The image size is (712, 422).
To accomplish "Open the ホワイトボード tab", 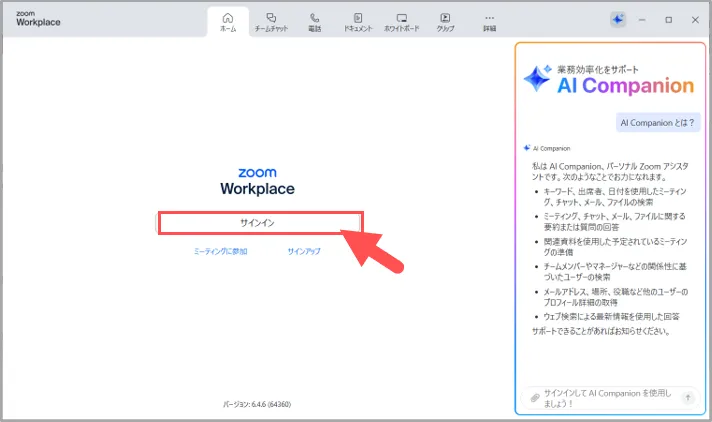I will click(401, 22).
